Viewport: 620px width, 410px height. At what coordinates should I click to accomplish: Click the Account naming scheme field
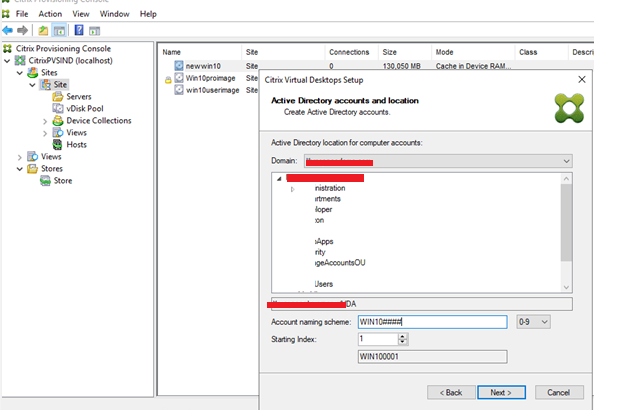pyautogui.click(x=433, y=322)
